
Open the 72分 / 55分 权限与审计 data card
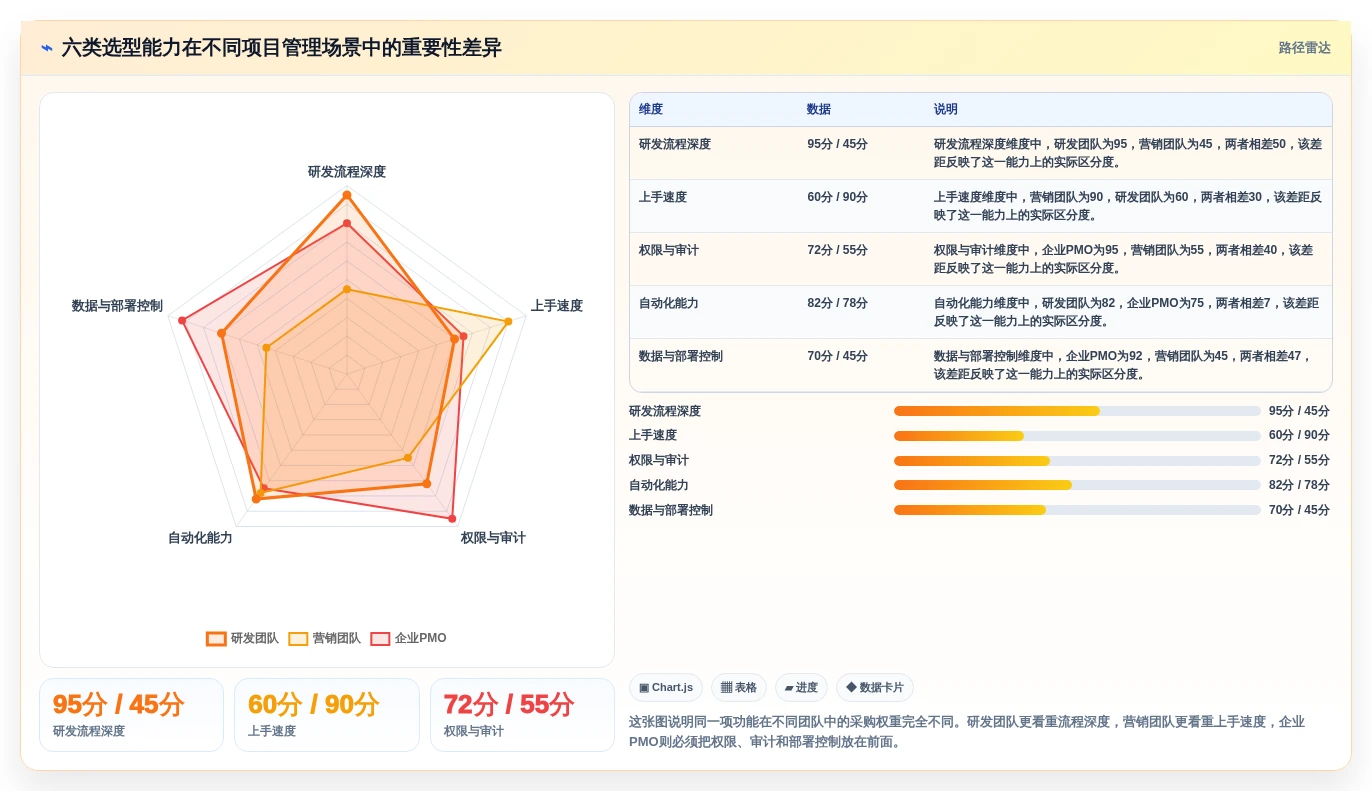coord(522,715)
